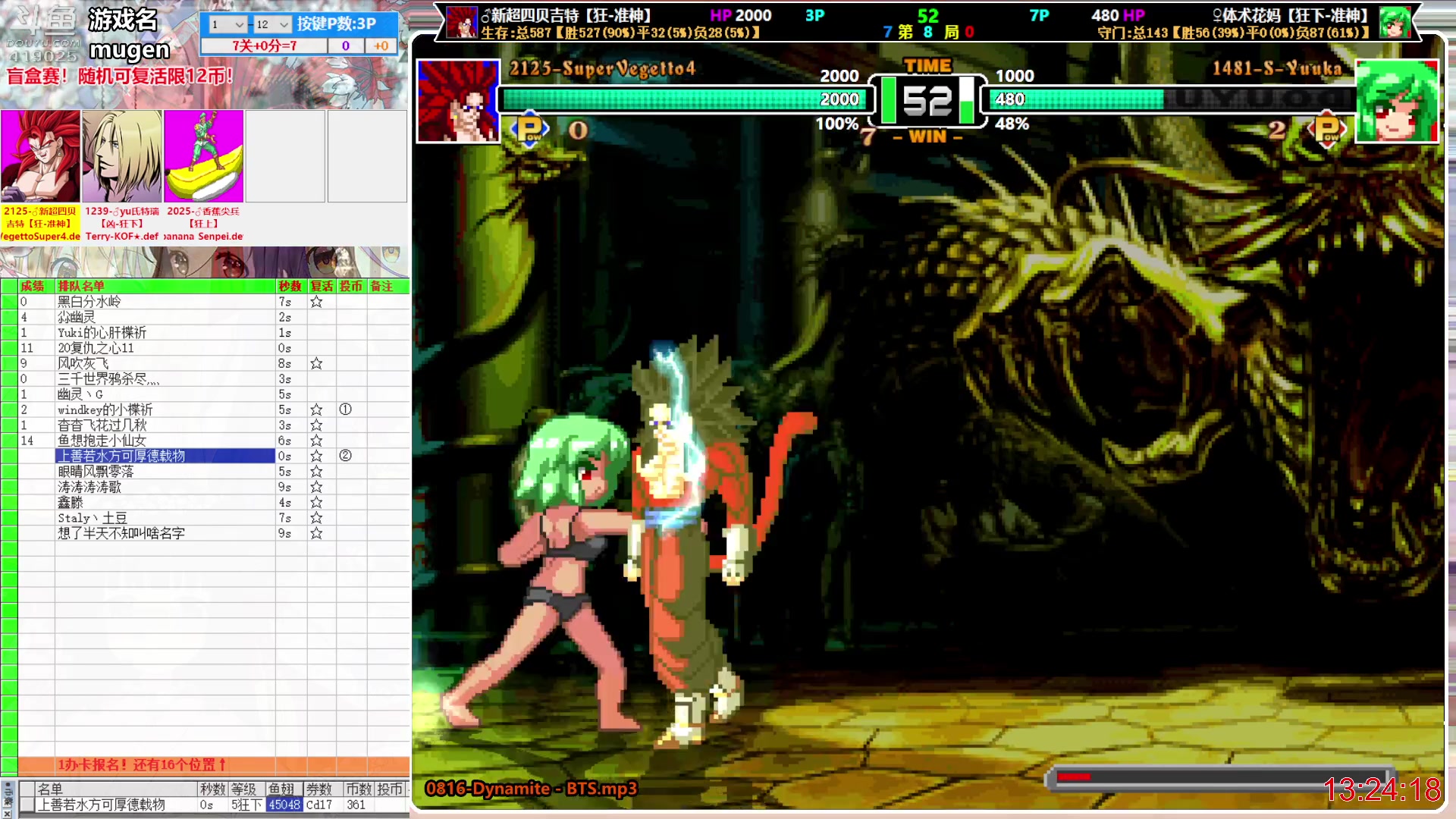
Task: Select the highlighted row 上善若水方可厚德载物
Action: pyautogui.click(x=165, y=456)
